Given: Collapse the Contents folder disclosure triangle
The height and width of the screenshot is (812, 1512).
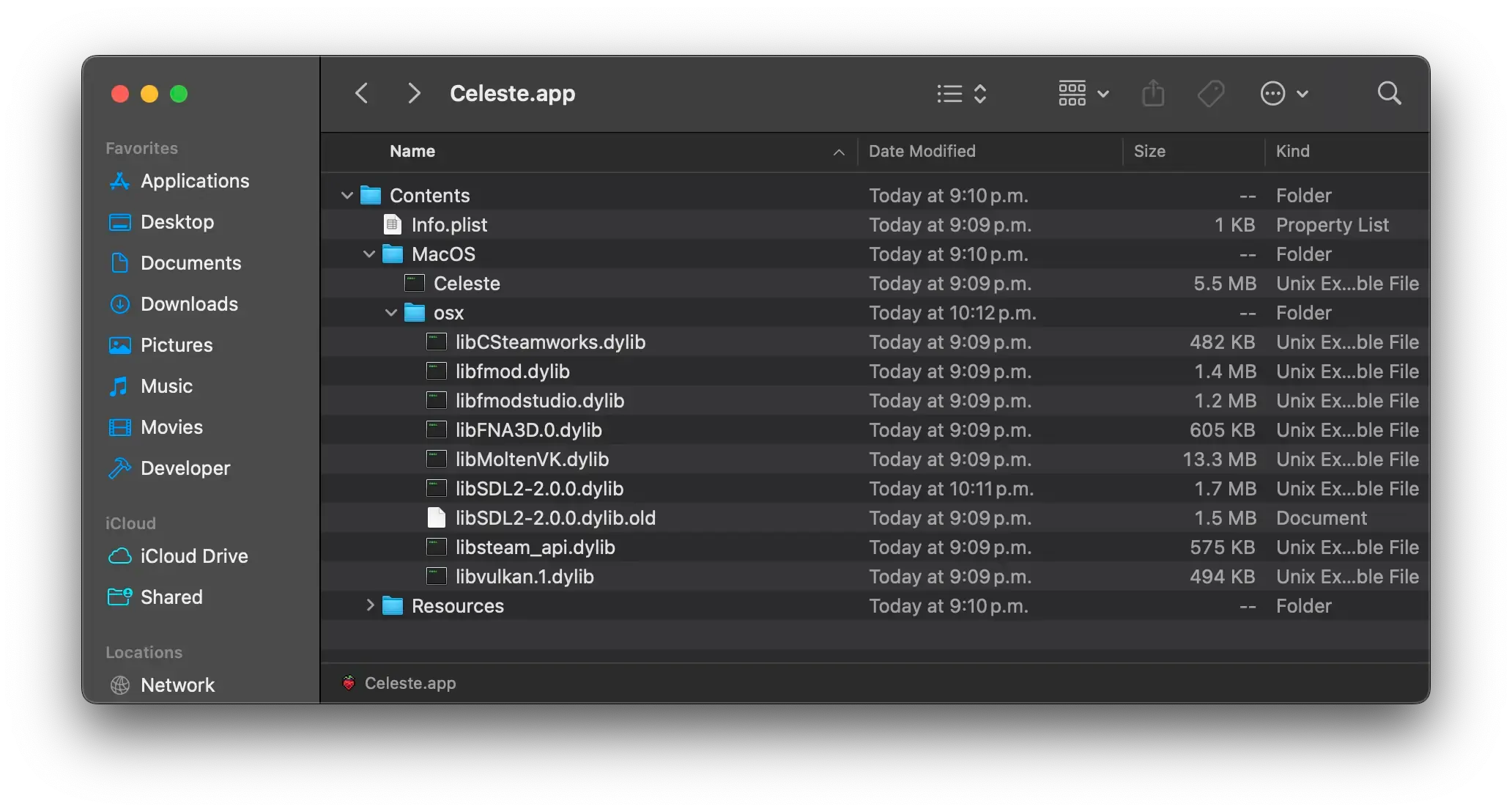Looking at the screenshot, I should pos(346,195).
